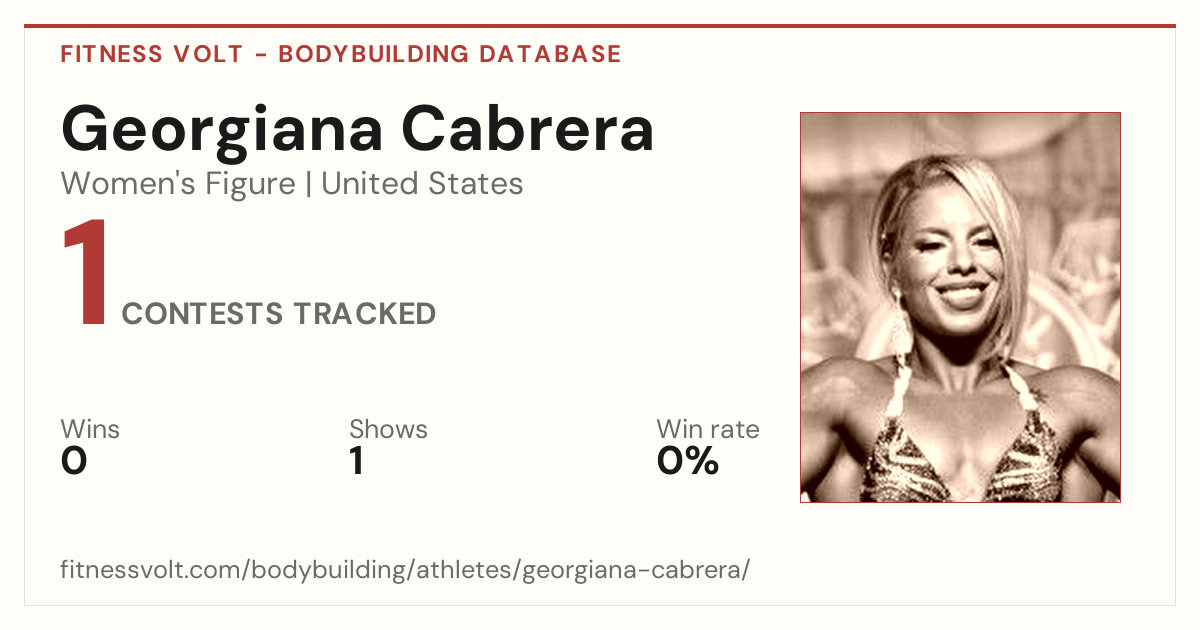Click the athlete photo thumbnail
Viewport: 1200px width, 630px height.
point(960,307)
